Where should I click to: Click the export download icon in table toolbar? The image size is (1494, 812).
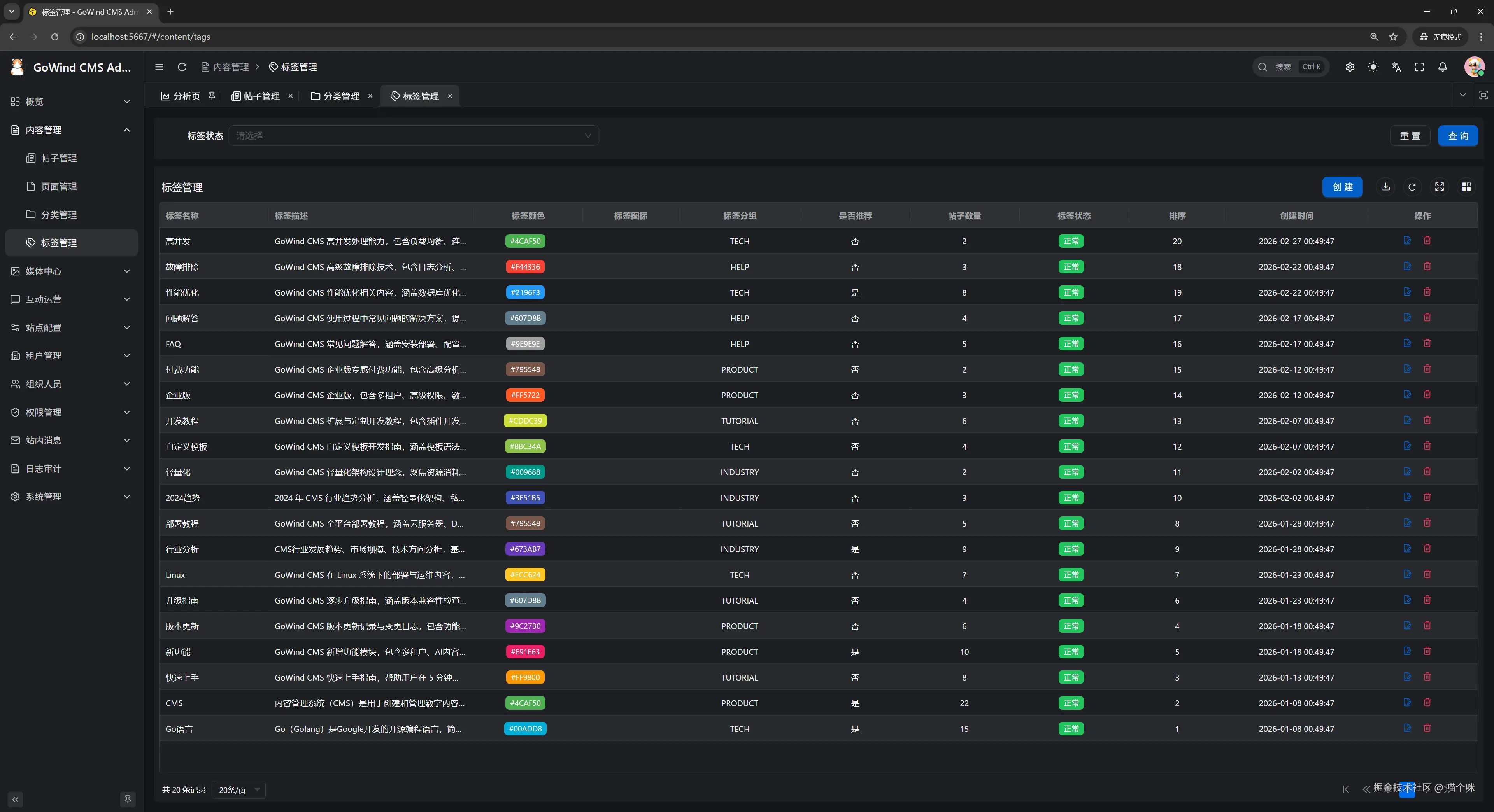(1385, 187)
